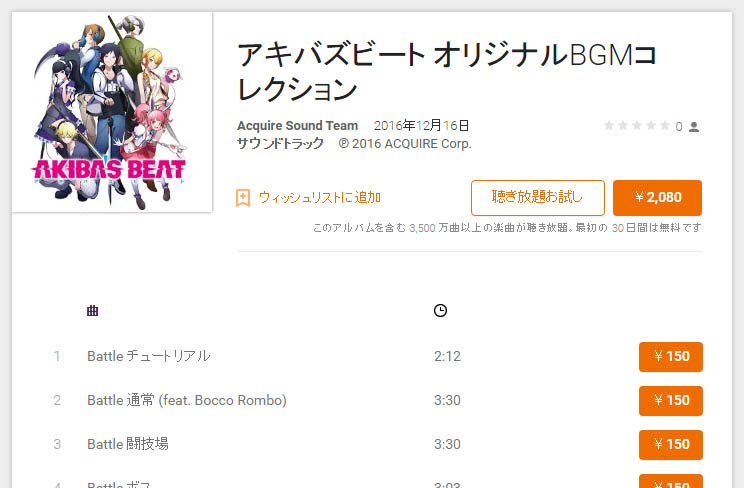Buy Battle 闘技場 track for ¥150

[670, 445]
